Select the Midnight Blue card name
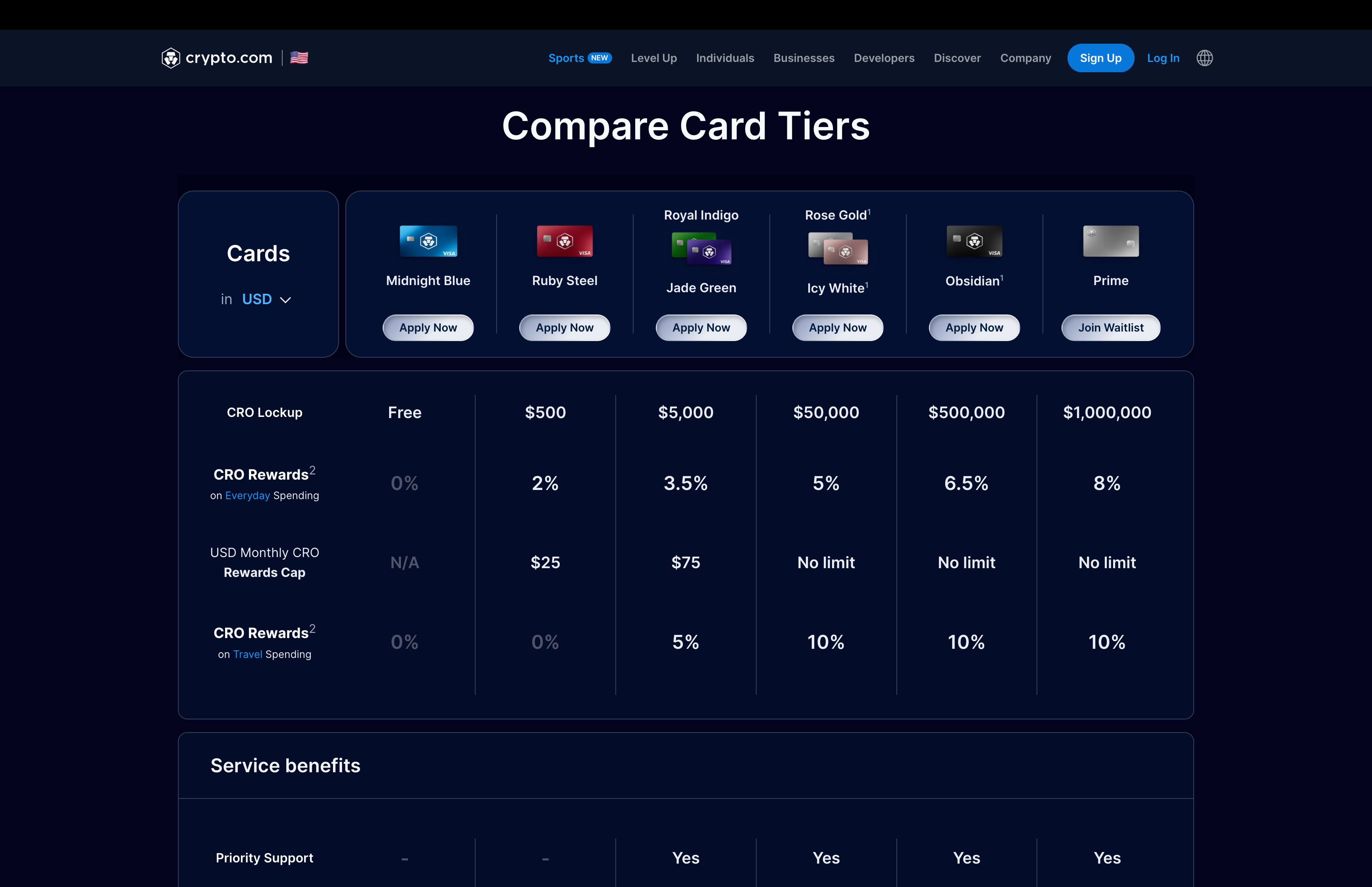 pos(428,280)
